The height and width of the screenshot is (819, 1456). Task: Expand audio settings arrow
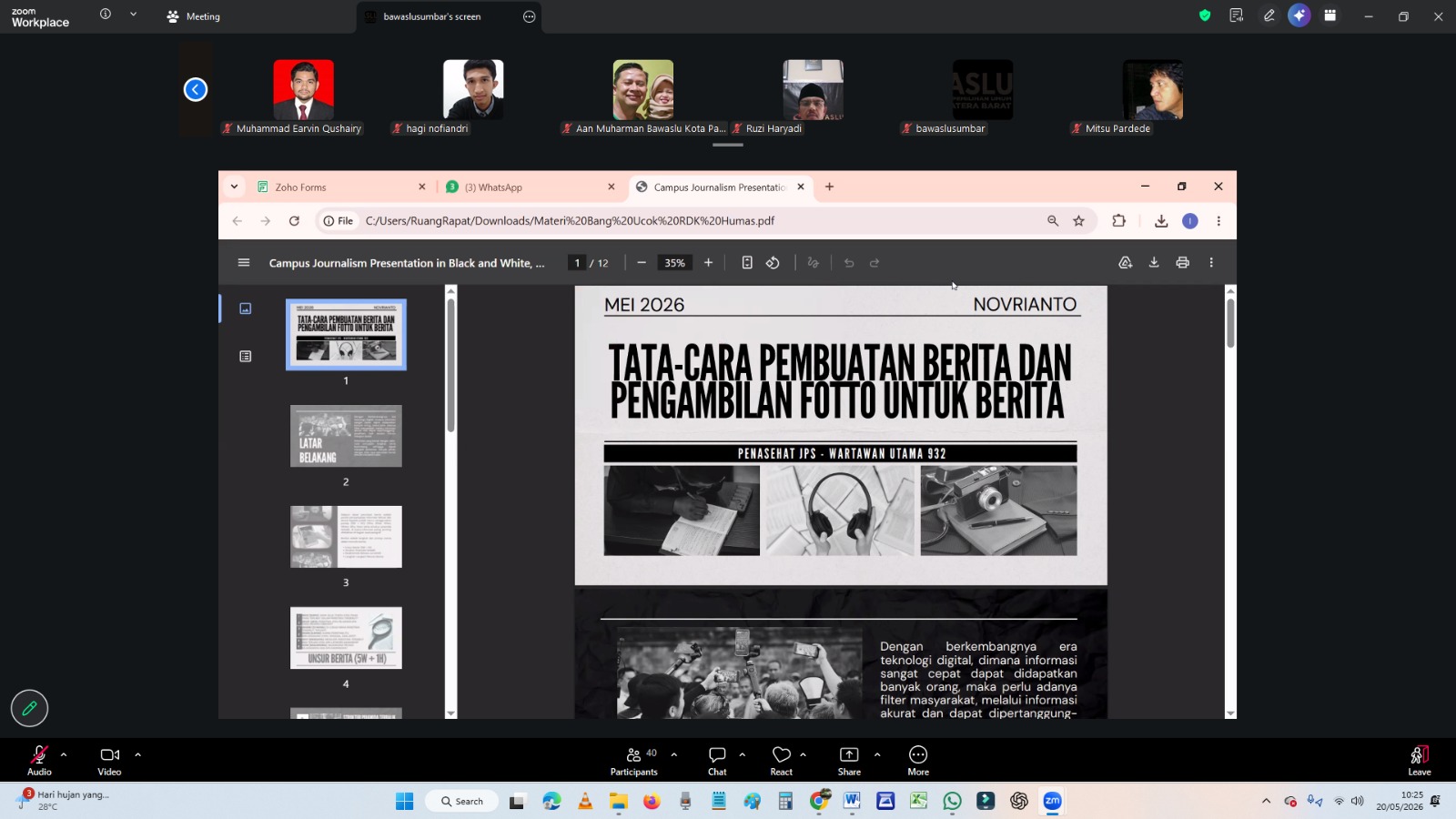64,754
